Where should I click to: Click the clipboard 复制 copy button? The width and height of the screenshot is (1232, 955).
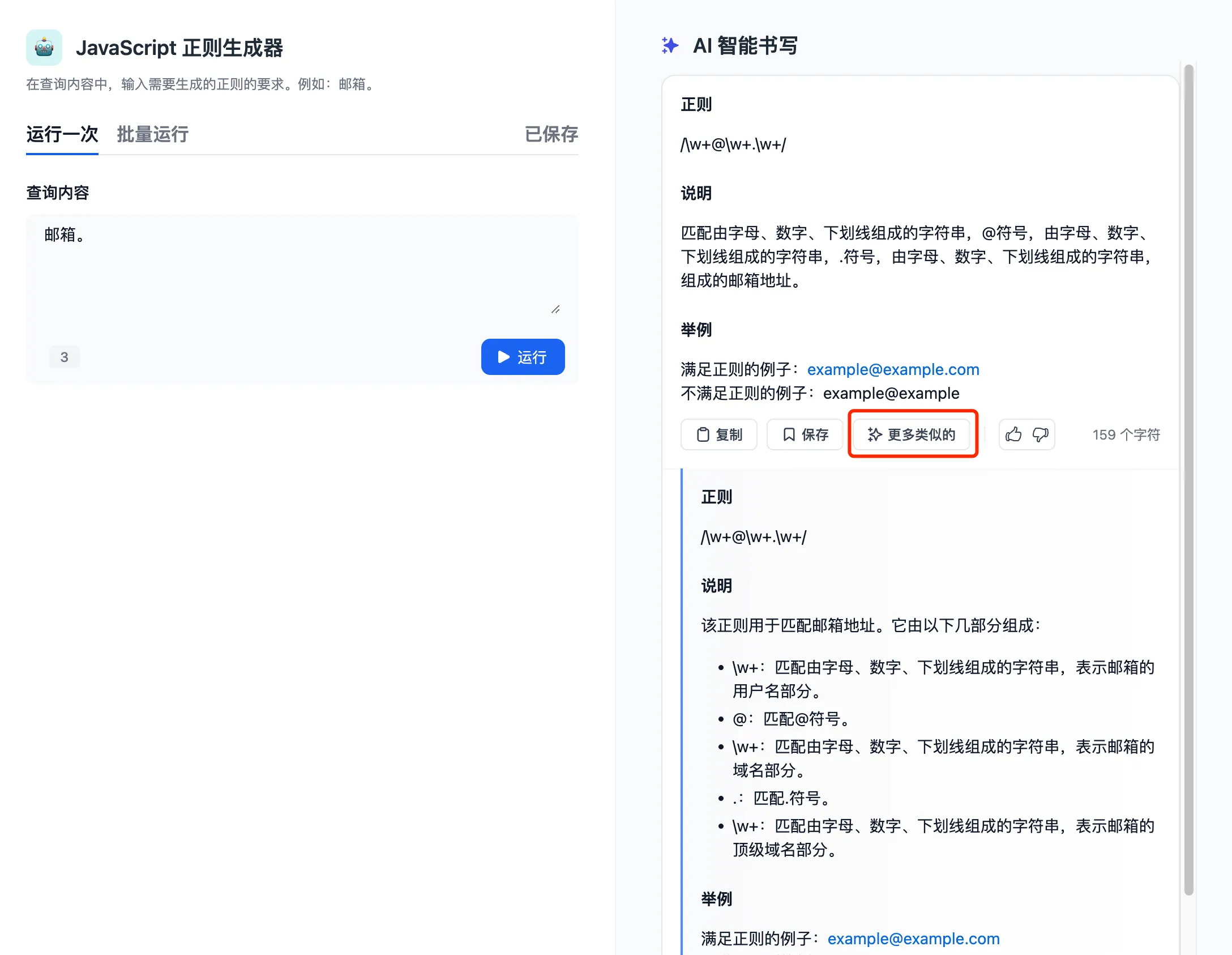tap(718, 434)
